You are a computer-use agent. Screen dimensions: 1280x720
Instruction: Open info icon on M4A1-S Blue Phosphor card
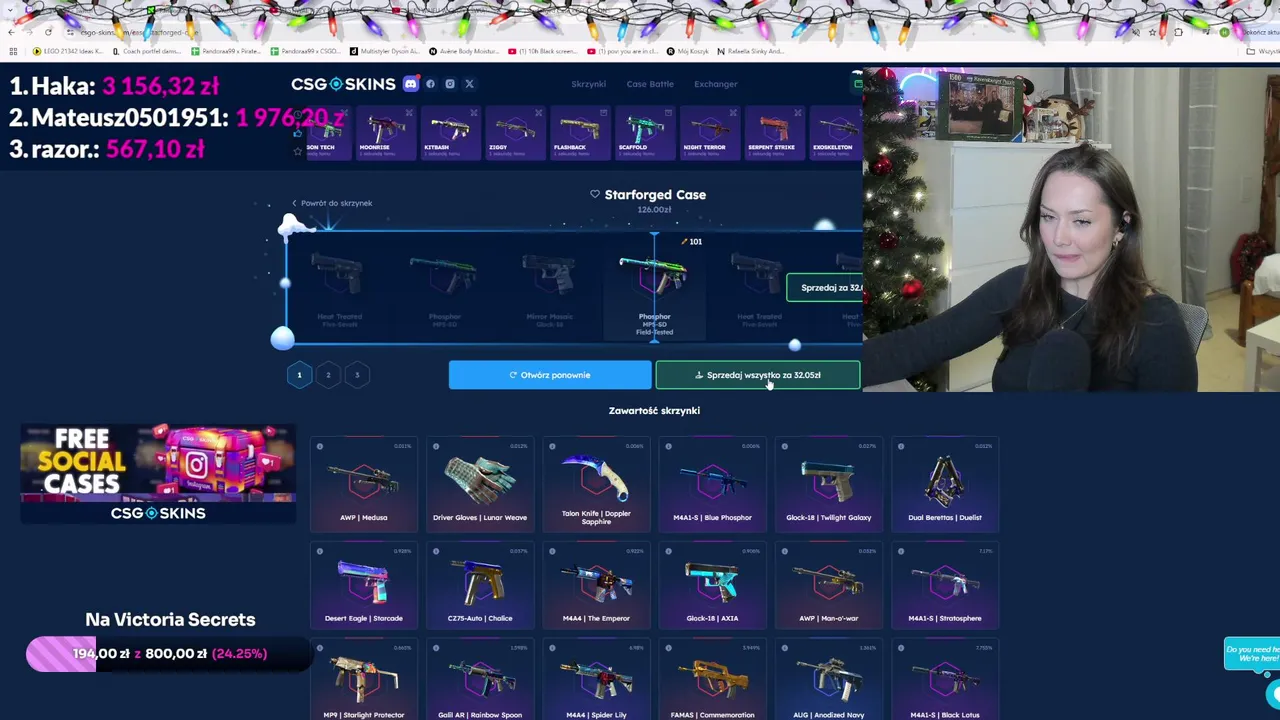pyautogui.click(x=668, y=446)
